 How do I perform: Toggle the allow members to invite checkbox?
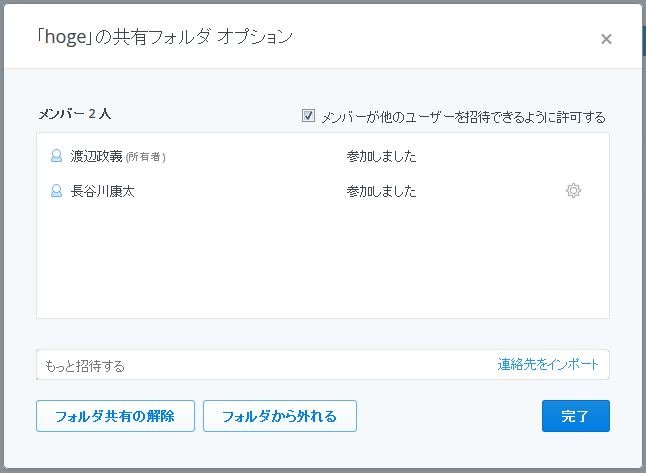pyautogui.click(x=308, y=116)
